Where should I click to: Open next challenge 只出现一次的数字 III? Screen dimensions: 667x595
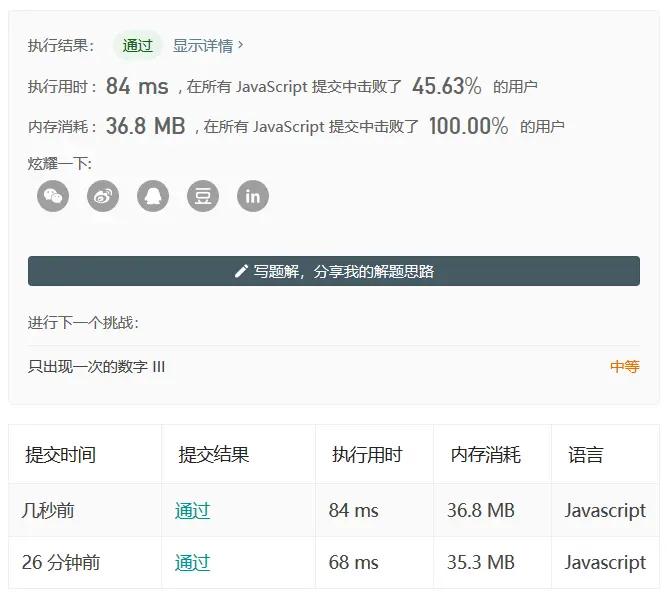(x=96, y=366)
